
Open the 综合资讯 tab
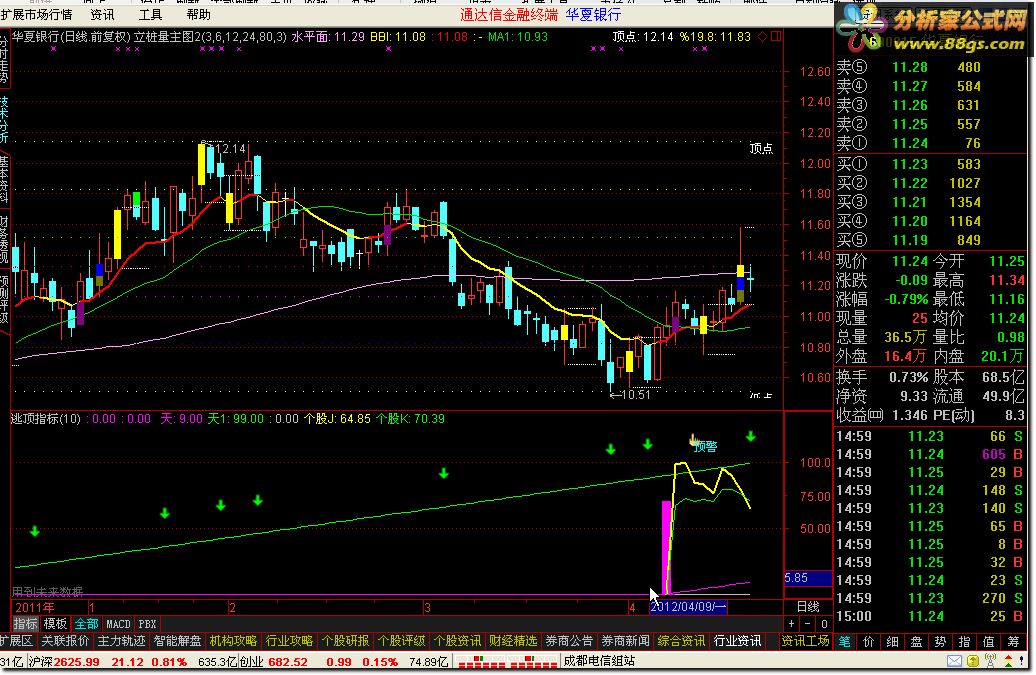click(682, 641)
